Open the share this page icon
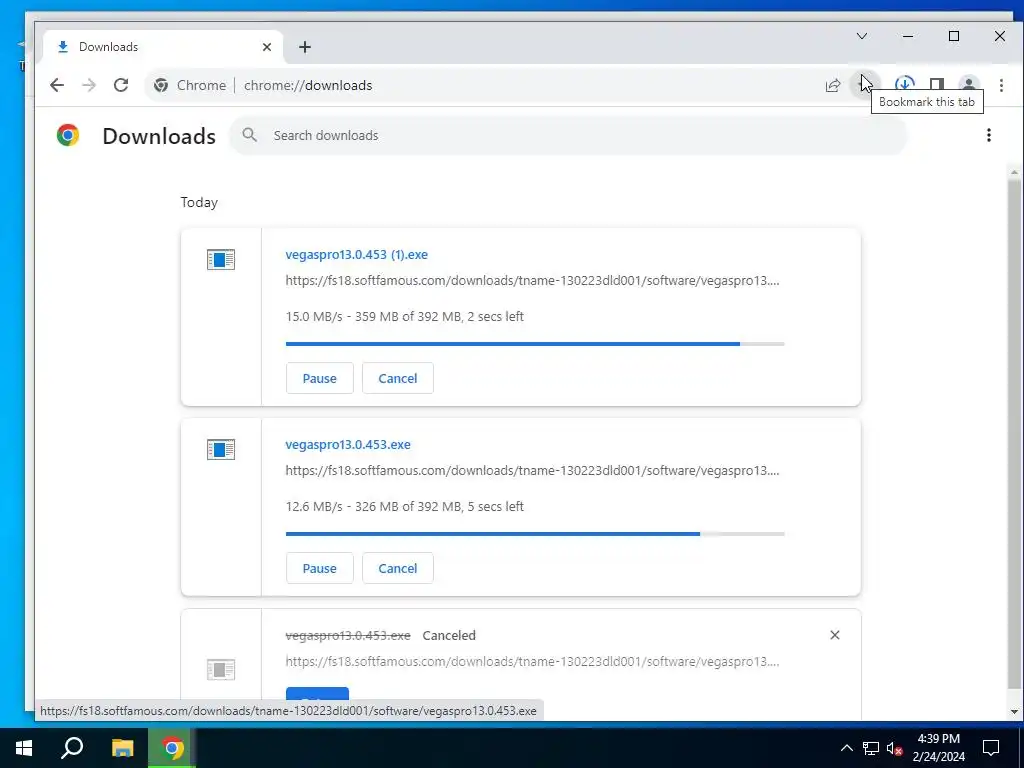1024x768 pixels. point(833,86)
